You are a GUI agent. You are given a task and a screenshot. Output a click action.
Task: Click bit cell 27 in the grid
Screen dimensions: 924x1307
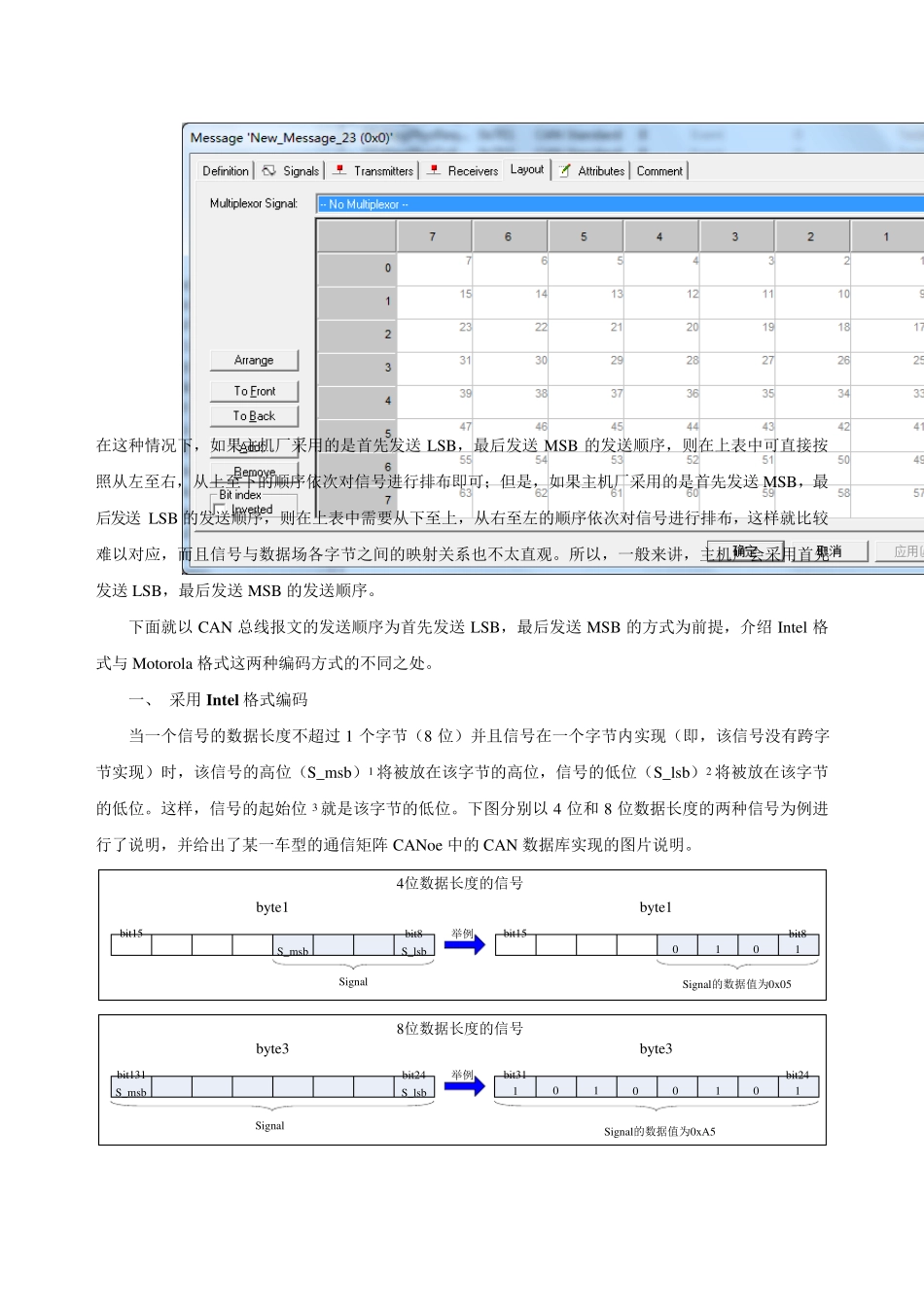[x=738, y=369]
